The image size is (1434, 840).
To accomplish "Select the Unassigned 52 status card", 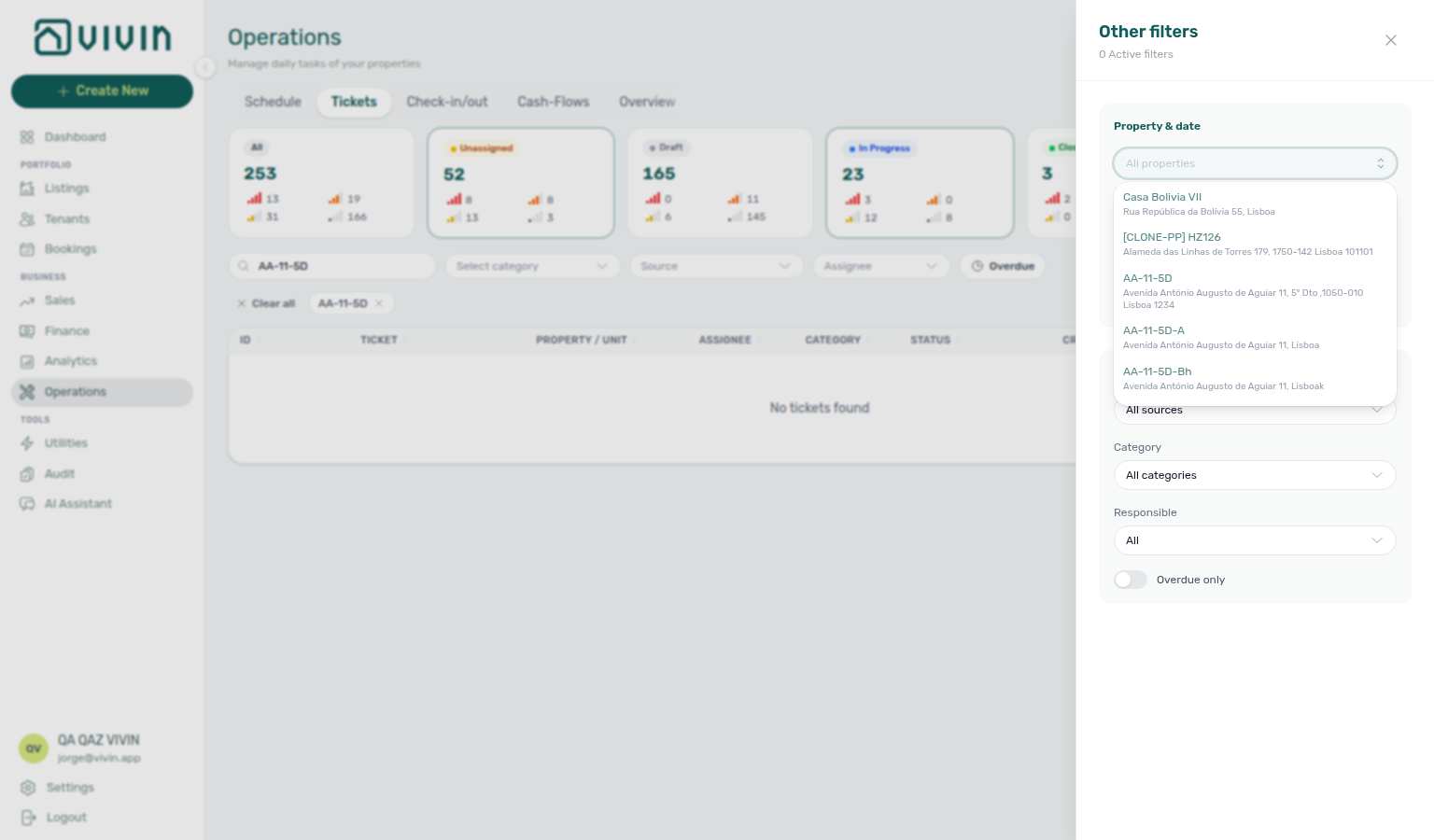I will 521,183.
